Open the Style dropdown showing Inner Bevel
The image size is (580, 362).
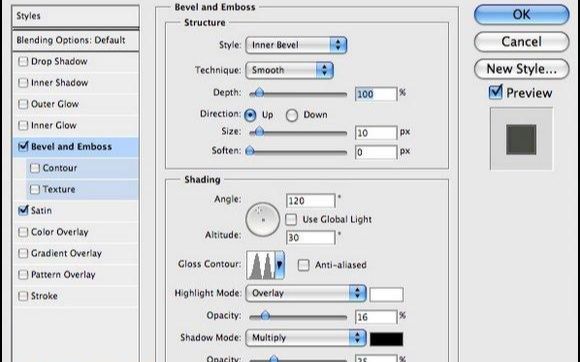(296, 45)
